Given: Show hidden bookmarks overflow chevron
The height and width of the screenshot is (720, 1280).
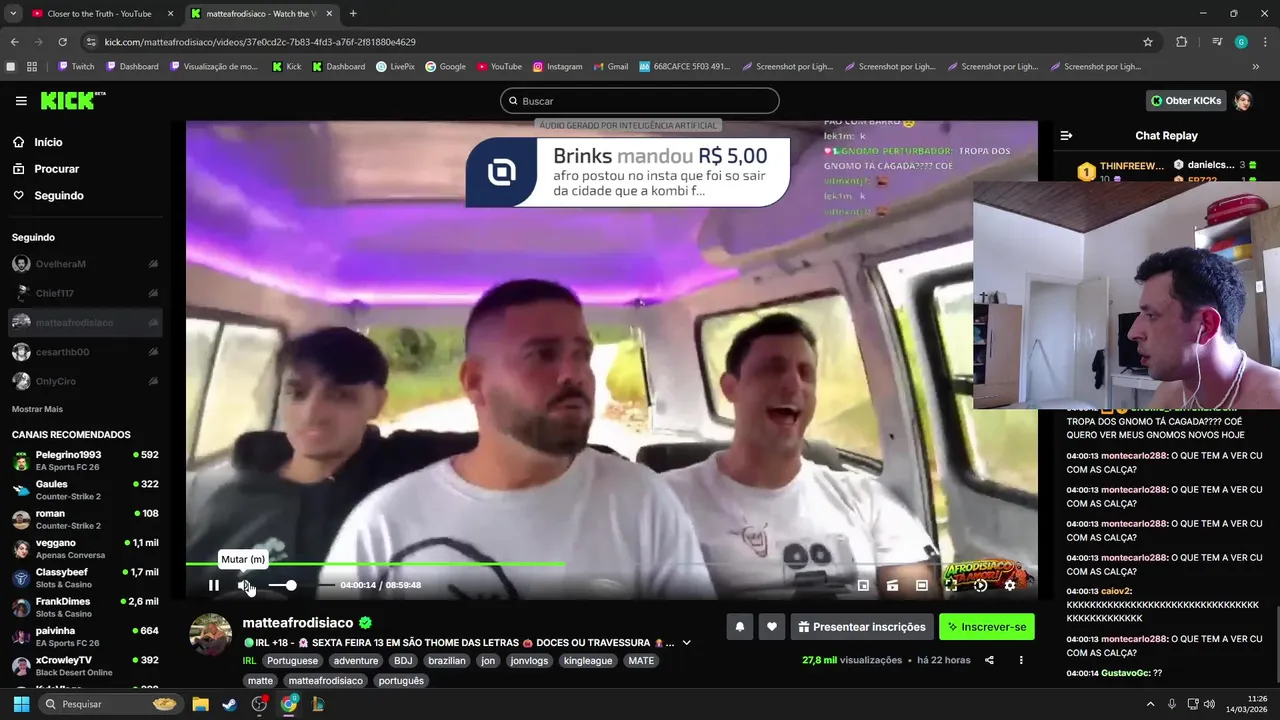Looking at the screenshot, I should coord(1256,67).
